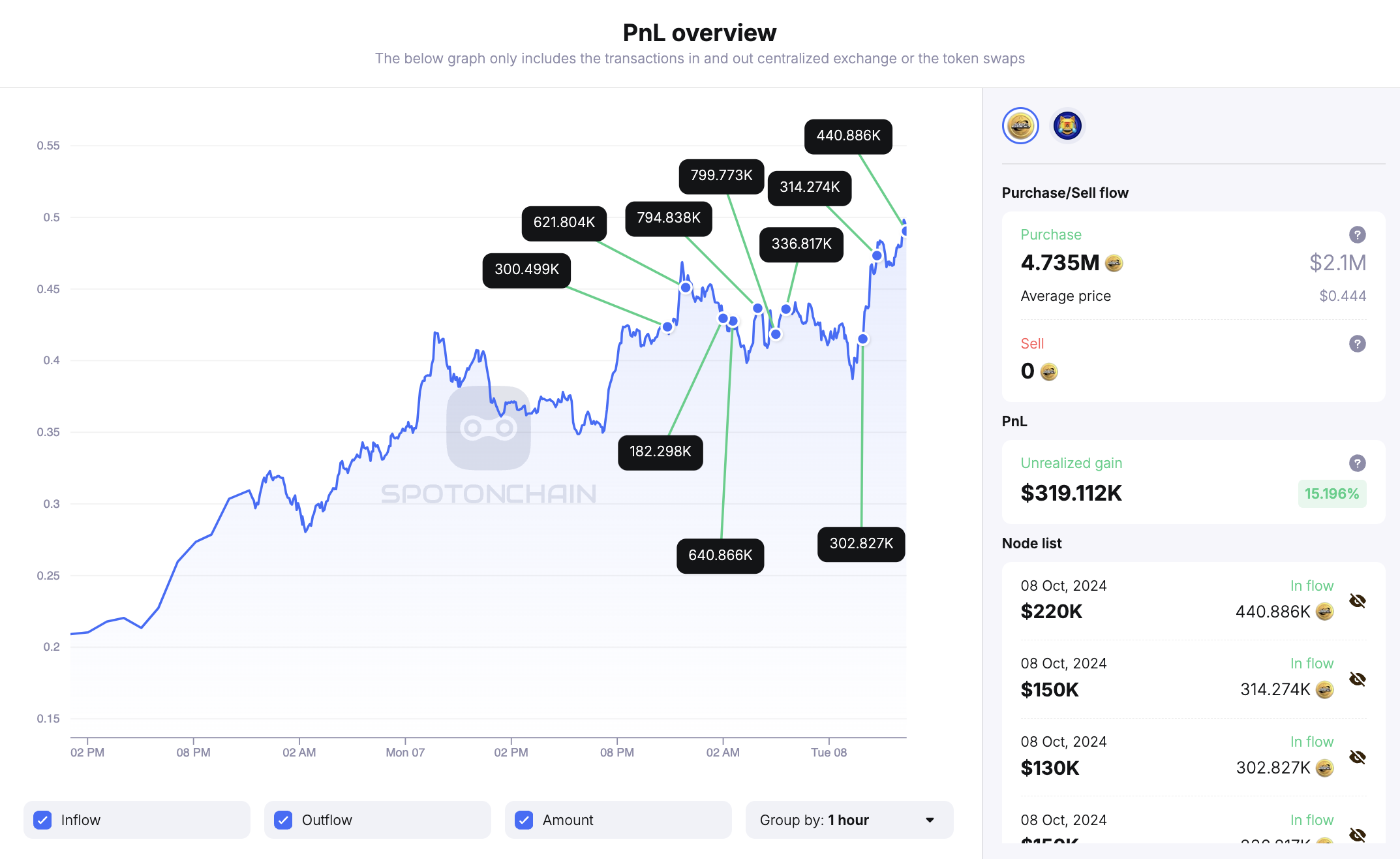This screenshot has height=859, width=1400.
Task: Select the 440.886K chart marker label
Action: [x=847, y=136]
